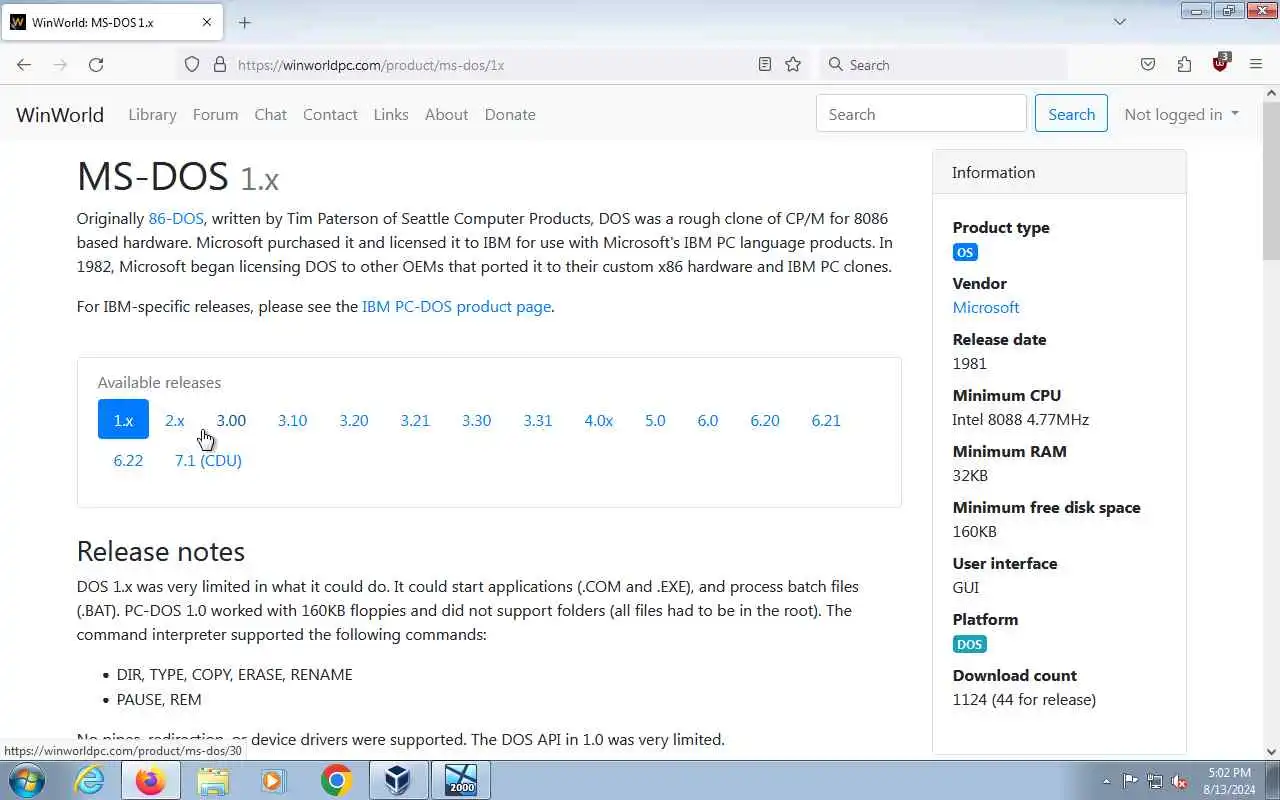The width and height of the screenshot is (1280, 800).
Task: Go back with the browser back arrow
Action: point(24,64)
